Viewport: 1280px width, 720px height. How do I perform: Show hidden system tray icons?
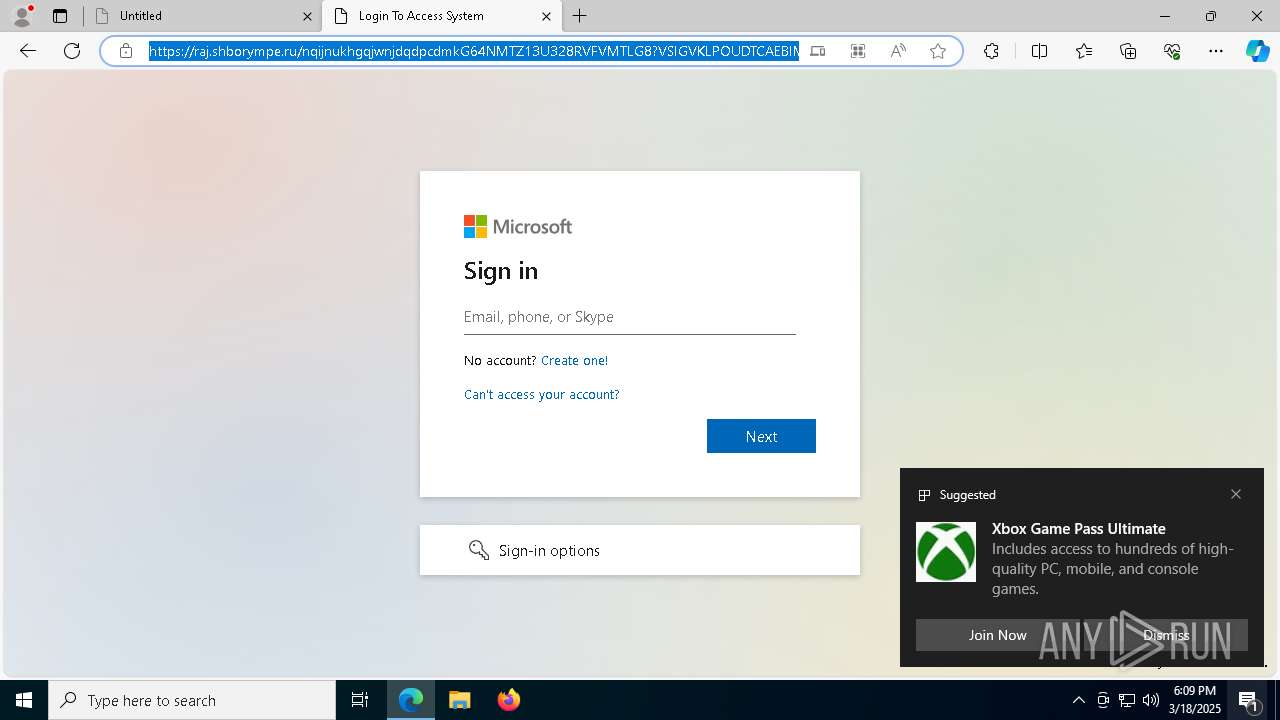(1078, 700)
